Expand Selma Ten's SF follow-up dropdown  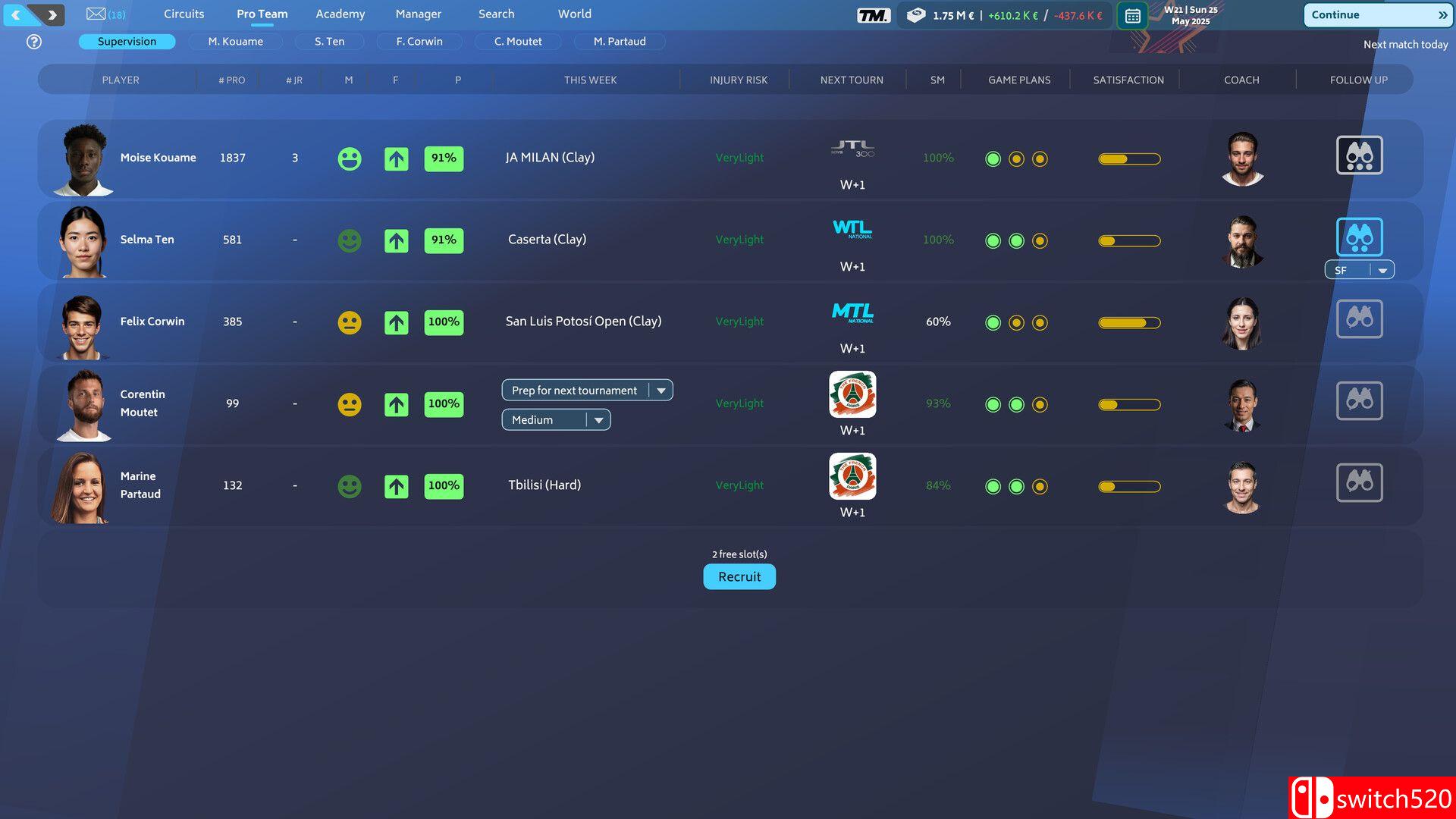(1359, 270)
